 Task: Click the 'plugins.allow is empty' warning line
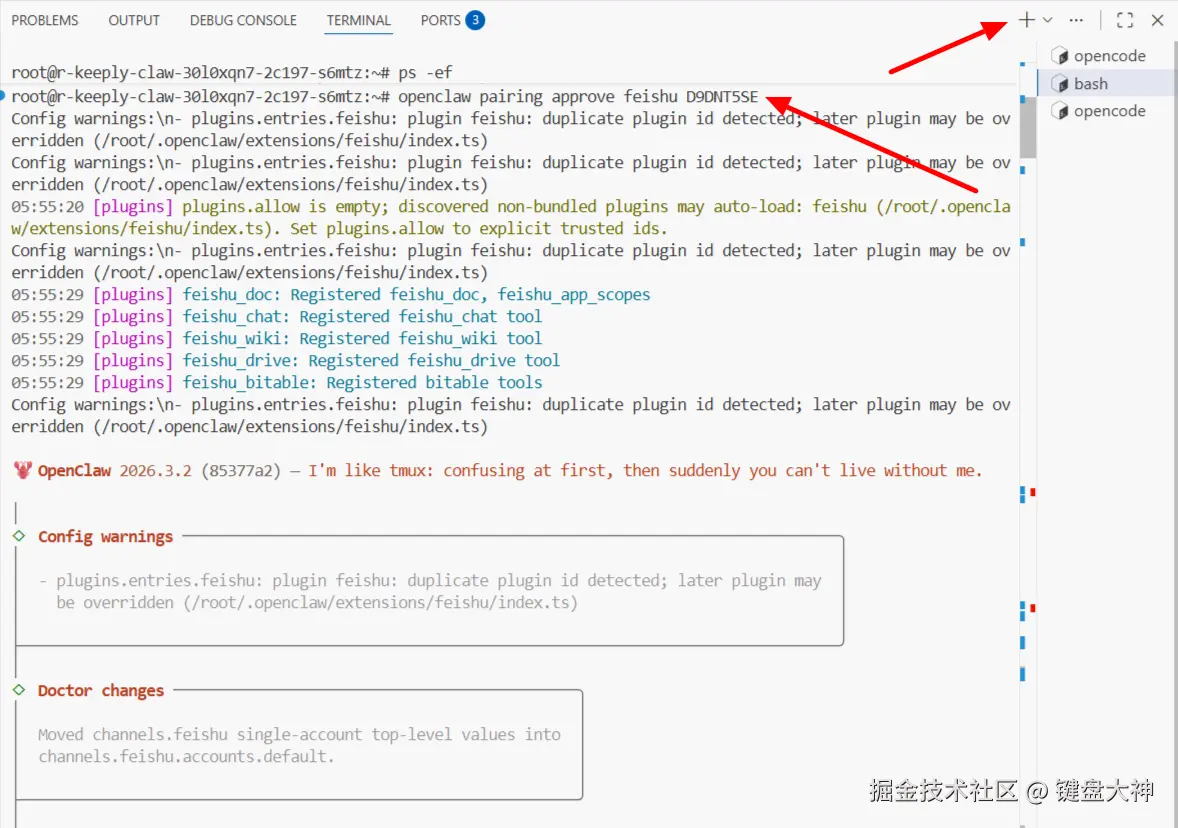tap(511, 217)
